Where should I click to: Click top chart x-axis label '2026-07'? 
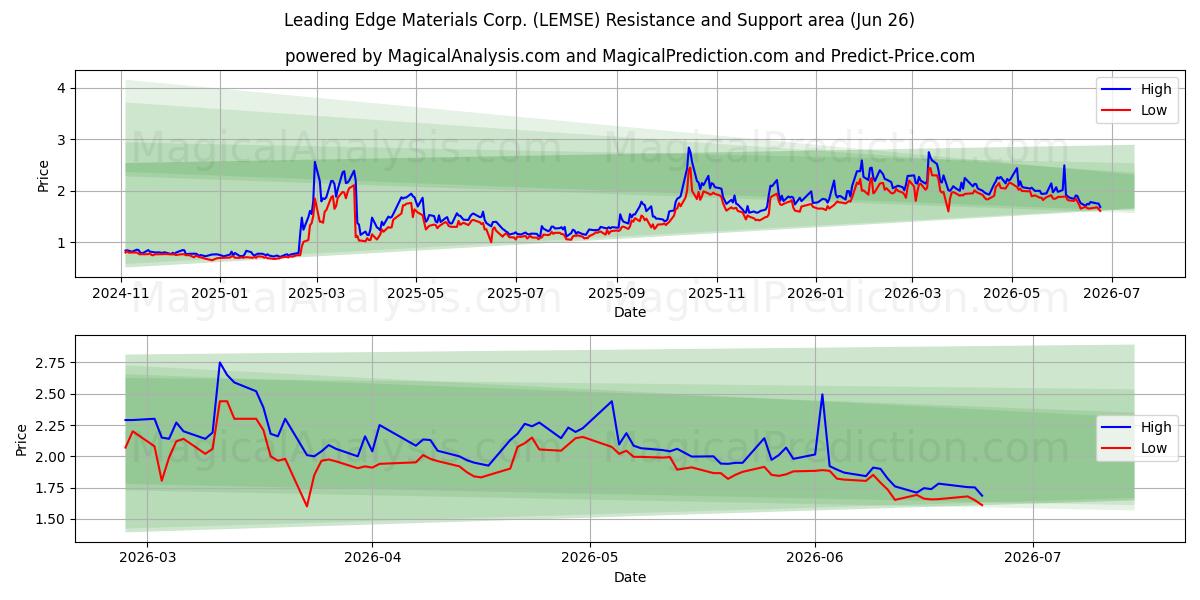(1110, 293)
